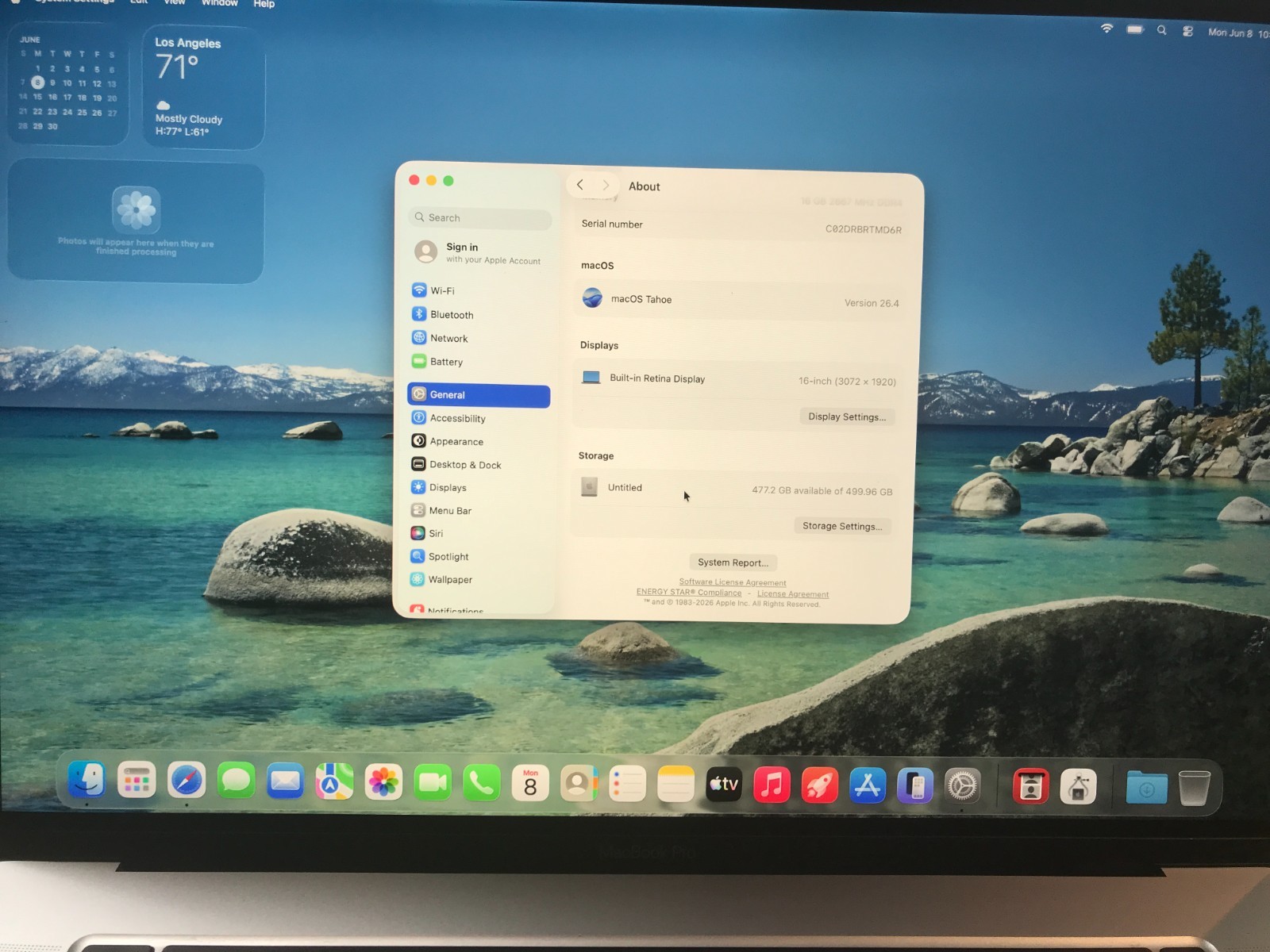Click the Los Angeles weather widget
1270x952 pixels.
(x=203, y=87)
